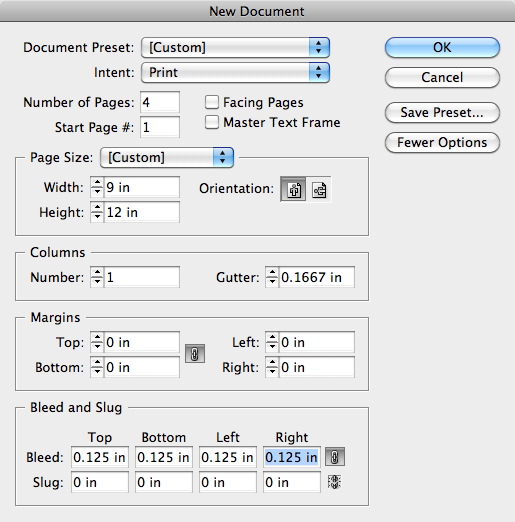Screen dimensions: 515x522
Task: Click the Start Page # field
Action: 160,127
